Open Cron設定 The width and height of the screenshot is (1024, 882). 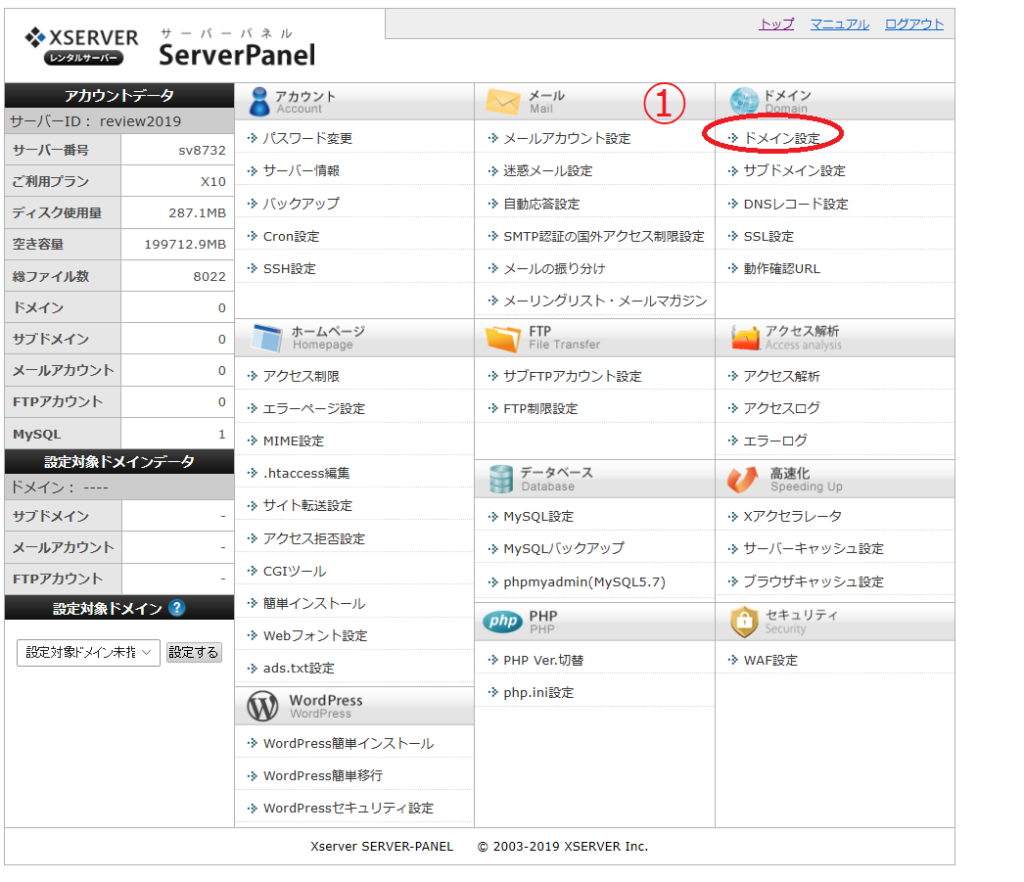pyautogui.click(x=291, y=236)
